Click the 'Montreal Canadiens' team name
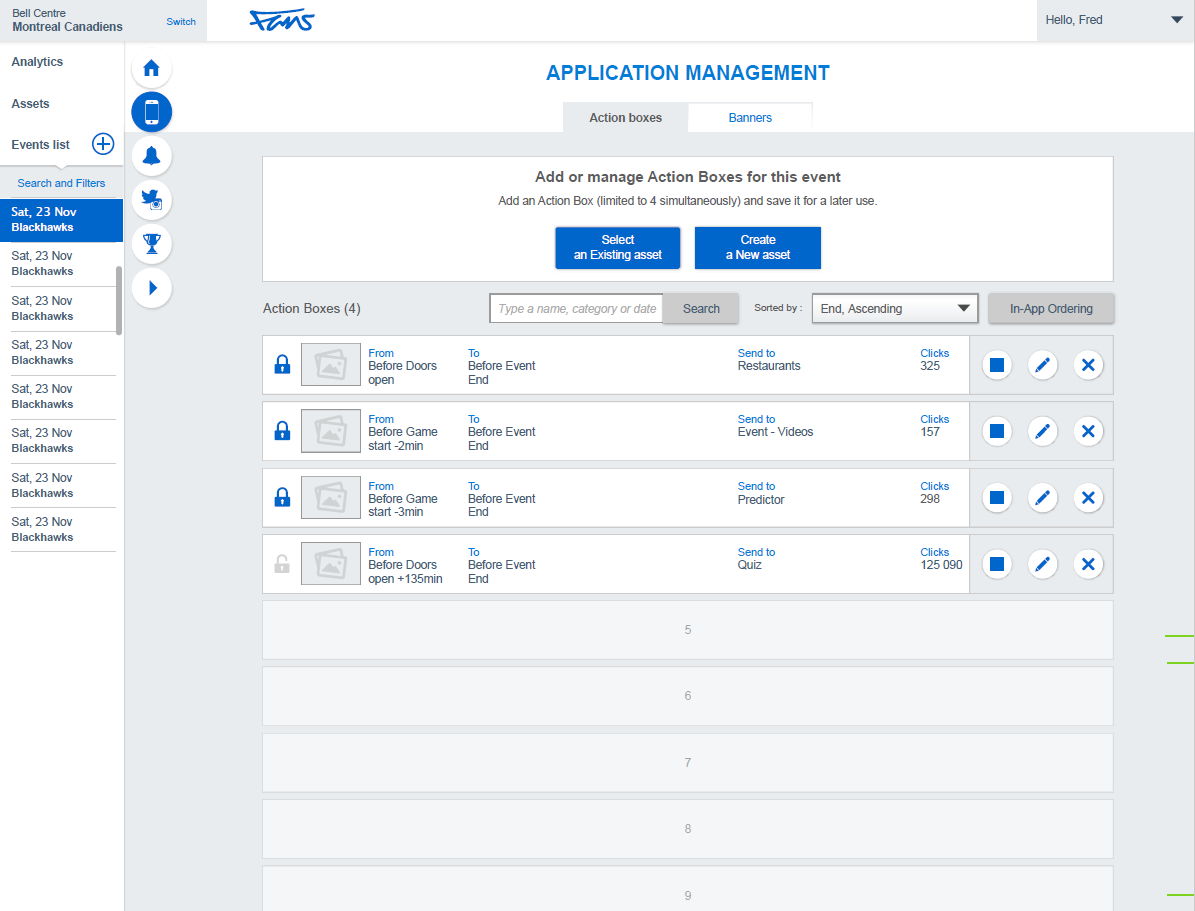The image size is (1195, 911). pyautogui.click(x=67, y=27)
